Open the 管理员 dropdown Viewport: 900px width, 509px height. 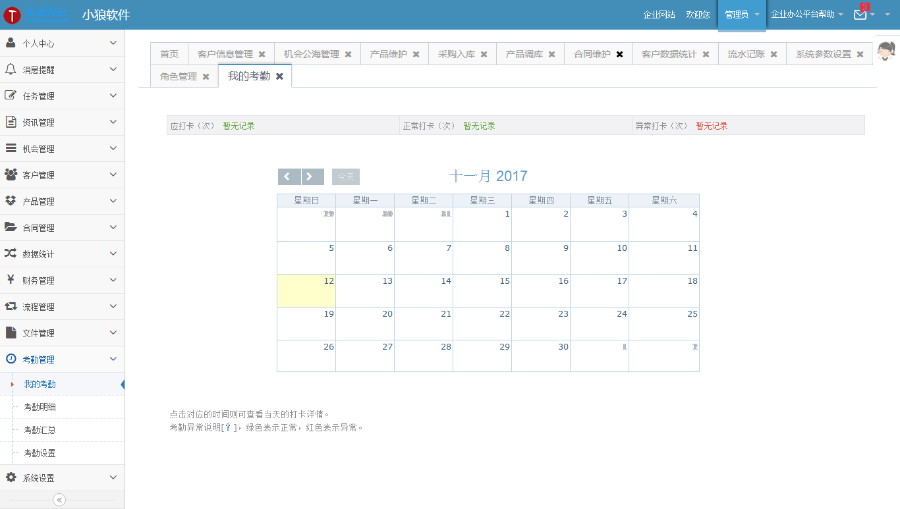742,15
